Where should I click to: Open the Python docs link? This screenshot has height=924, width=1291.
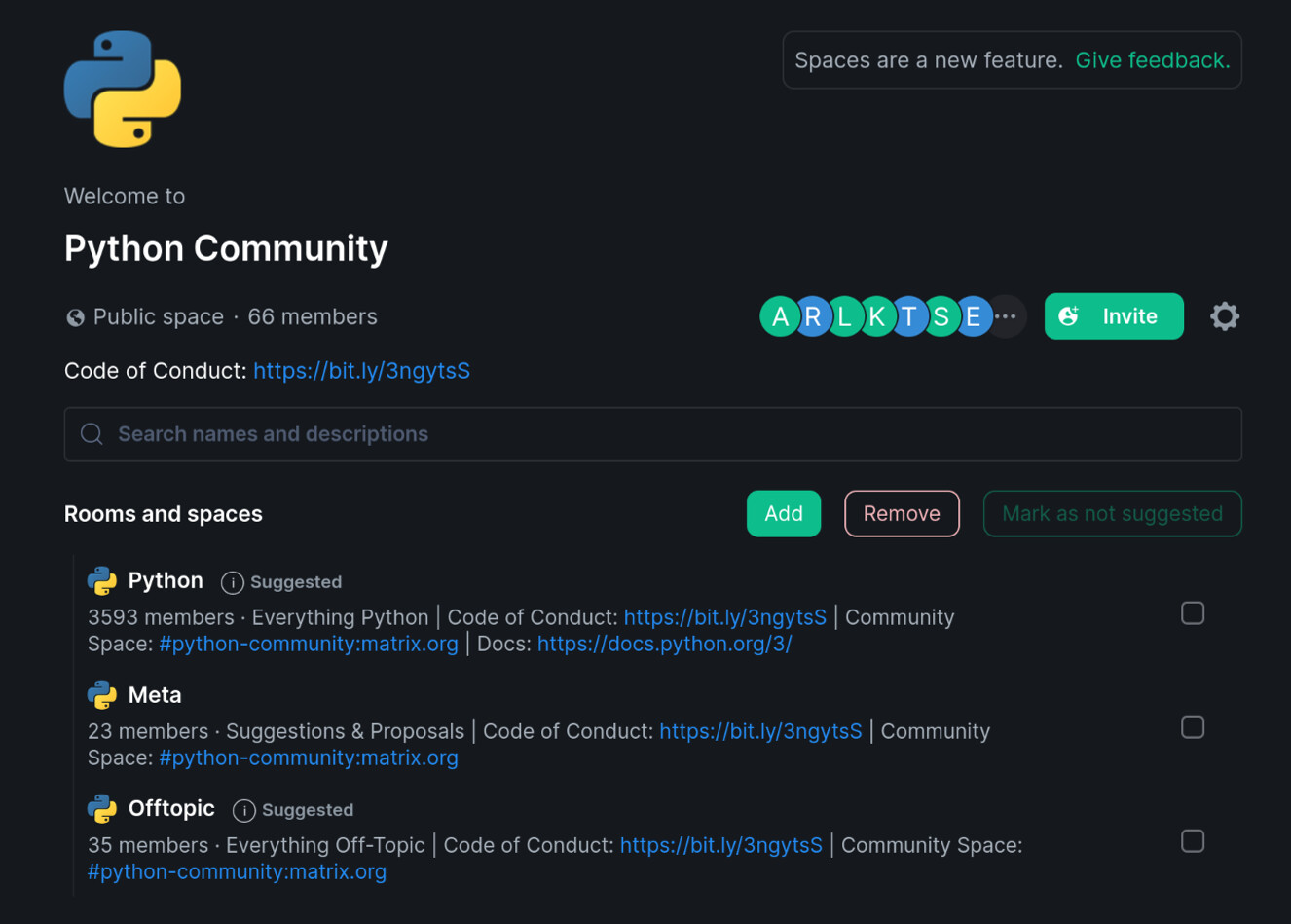[x=664, y=644]
